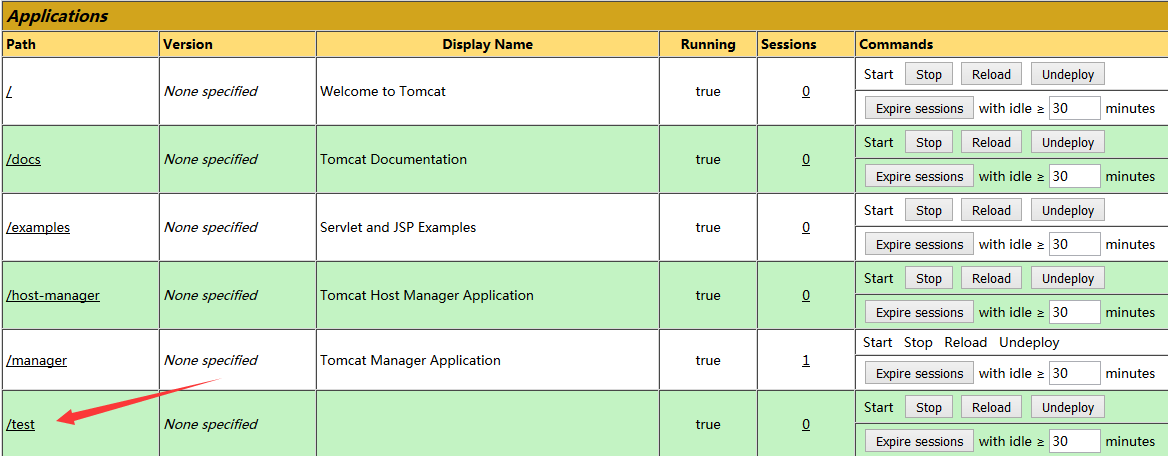Open the /examples application link
The height and width of the screenshot is (456, 1168).
[38, 227]
